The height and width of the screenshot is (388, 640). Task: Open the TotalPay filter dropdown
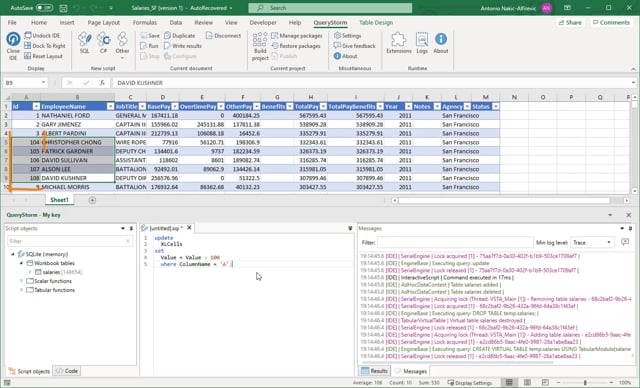click(x=323, y=106)
